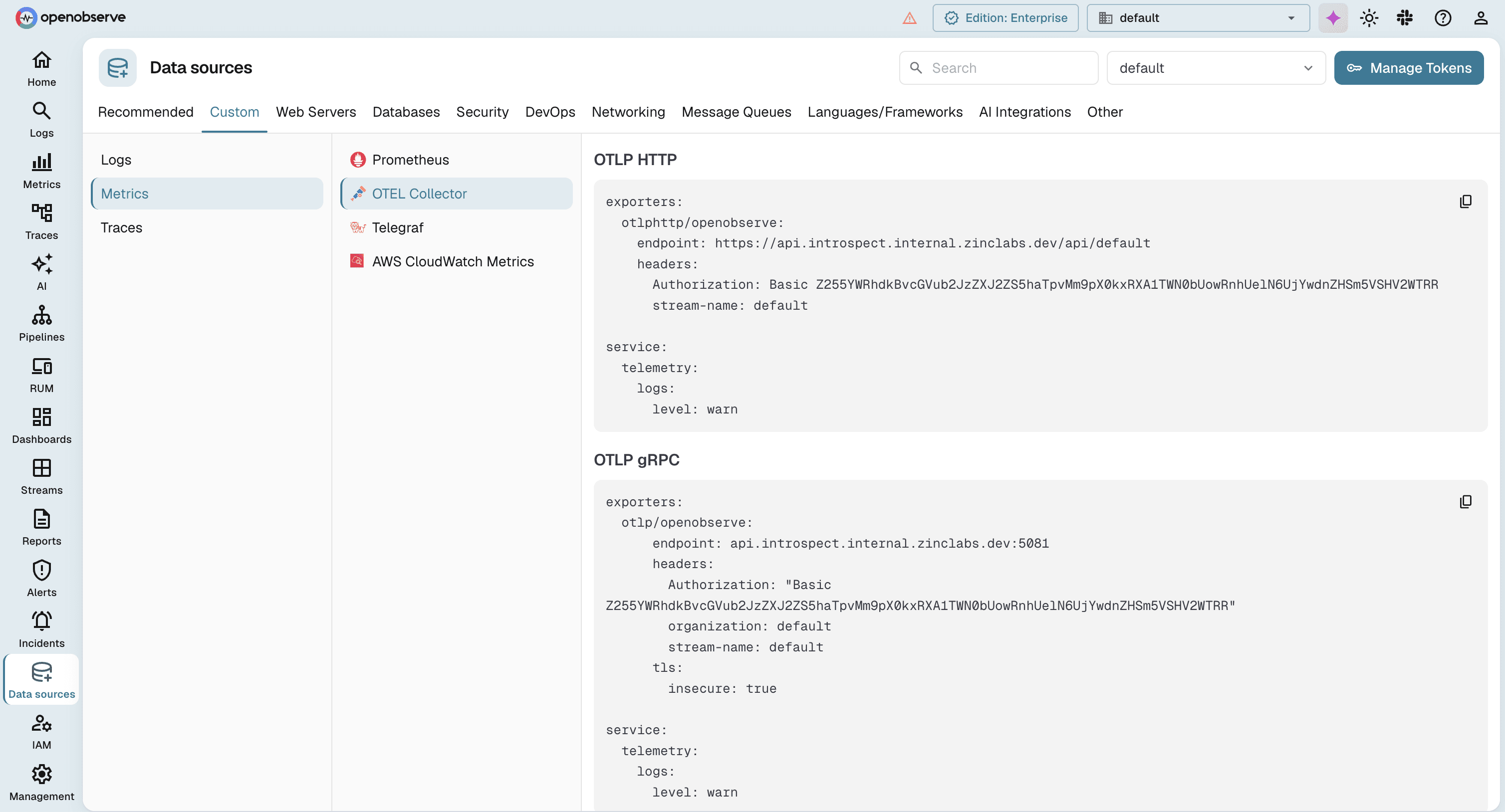Select Logs in the custom list
Image resolution: width=1505 pixels, height=812 pixels.
click(x=207, y=160)
